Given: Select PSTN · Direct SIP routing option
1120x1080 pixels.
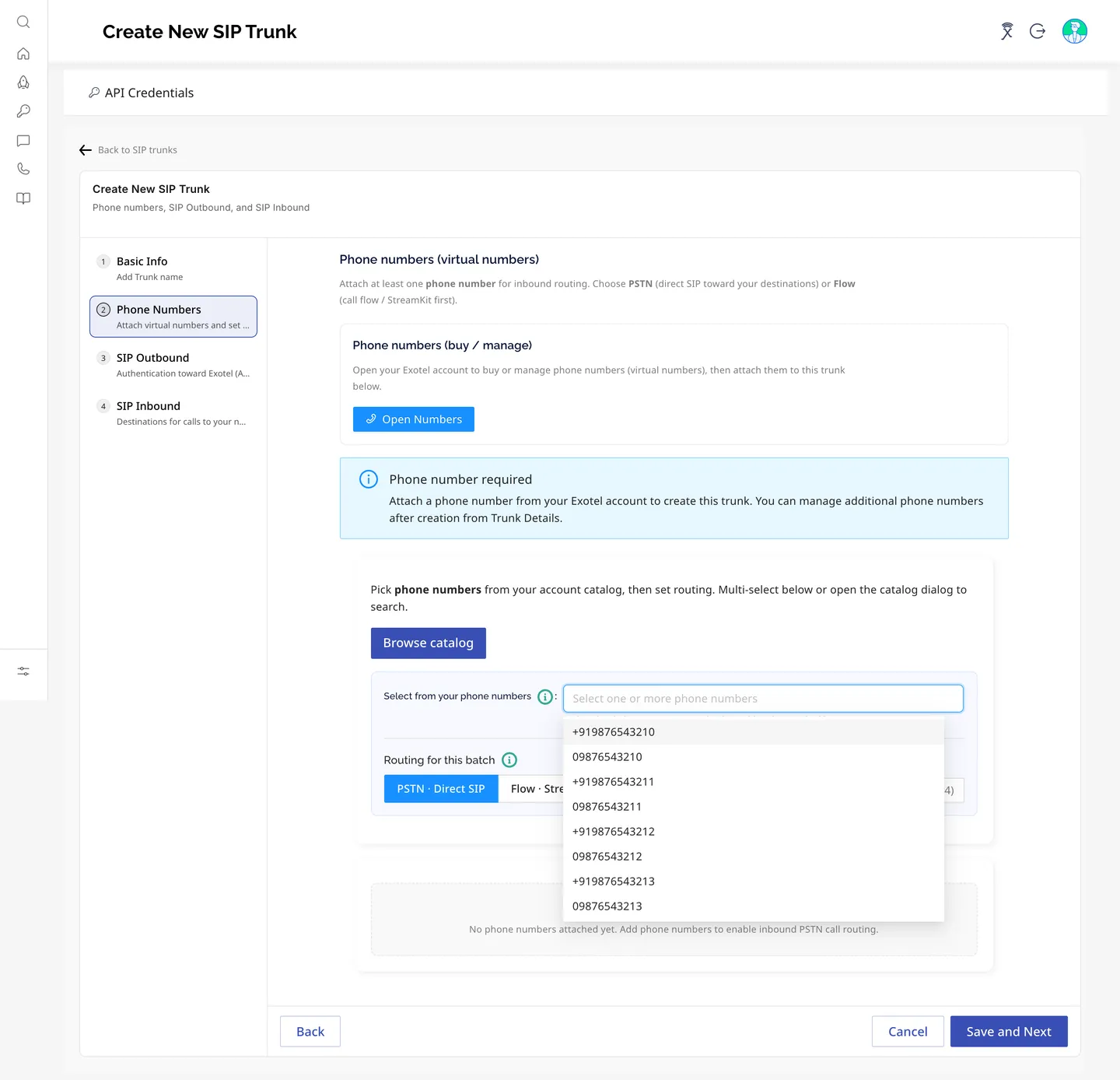Looking at the screenshot, I should pos(441,789).
